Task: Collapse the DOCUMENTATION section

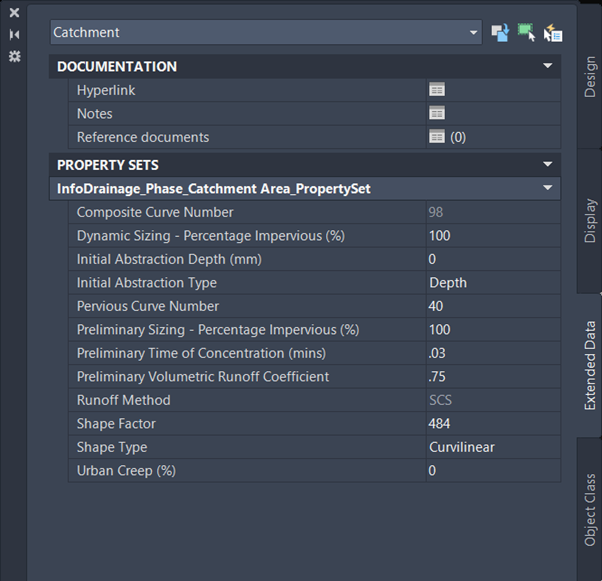Action: coord(547,67)
